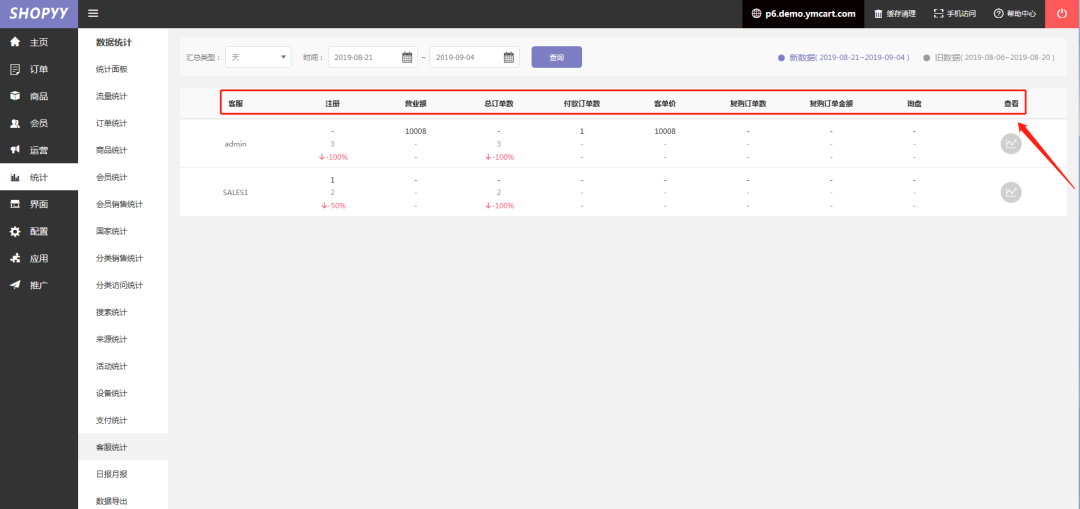The width and height of the screenshot is (1080, 509).
Task: Open the 汇总类型 dropdown showing 天
Action: (x=258, y=57)
